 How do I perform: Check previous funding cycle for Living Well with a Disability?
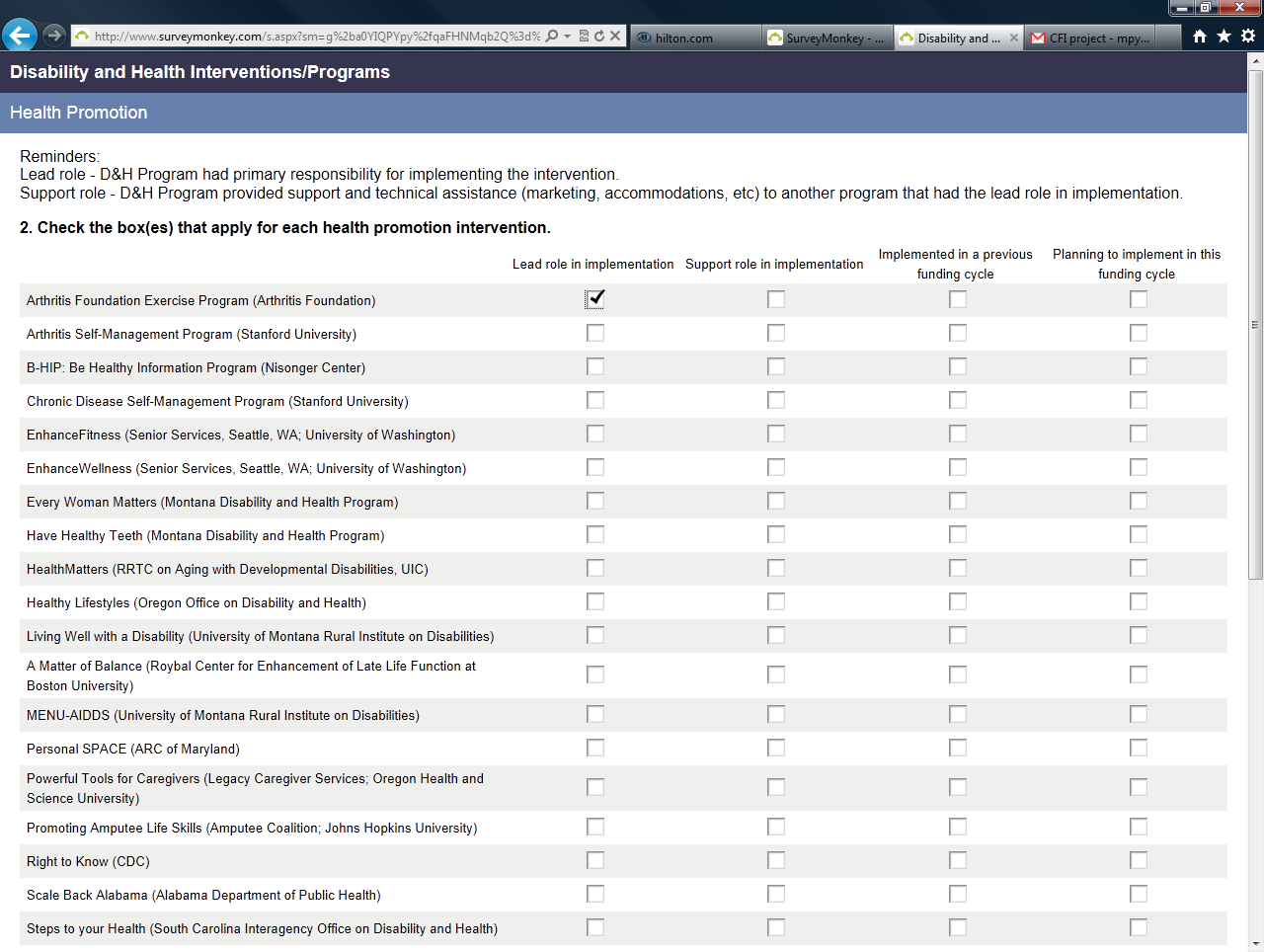point(958,635)
